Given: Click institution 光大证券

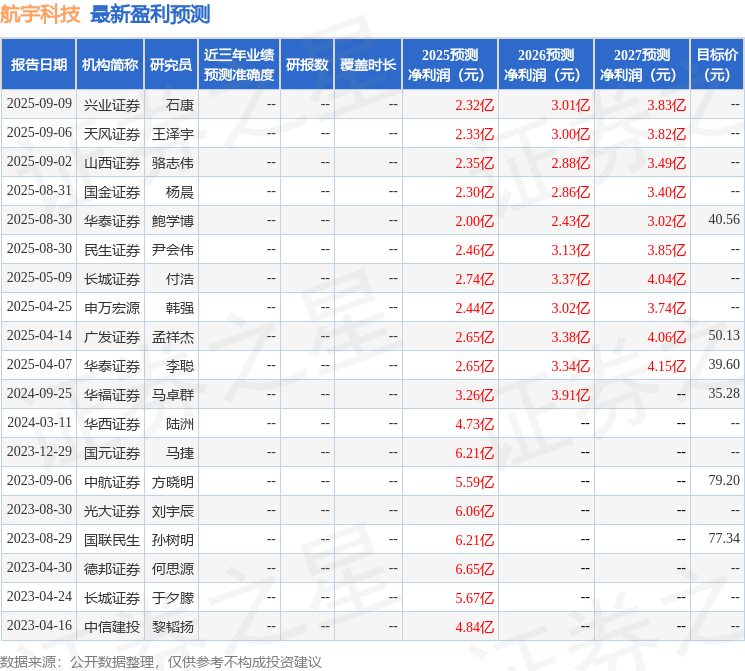Looking at the screenshot, I should click(x=112, y=511).
